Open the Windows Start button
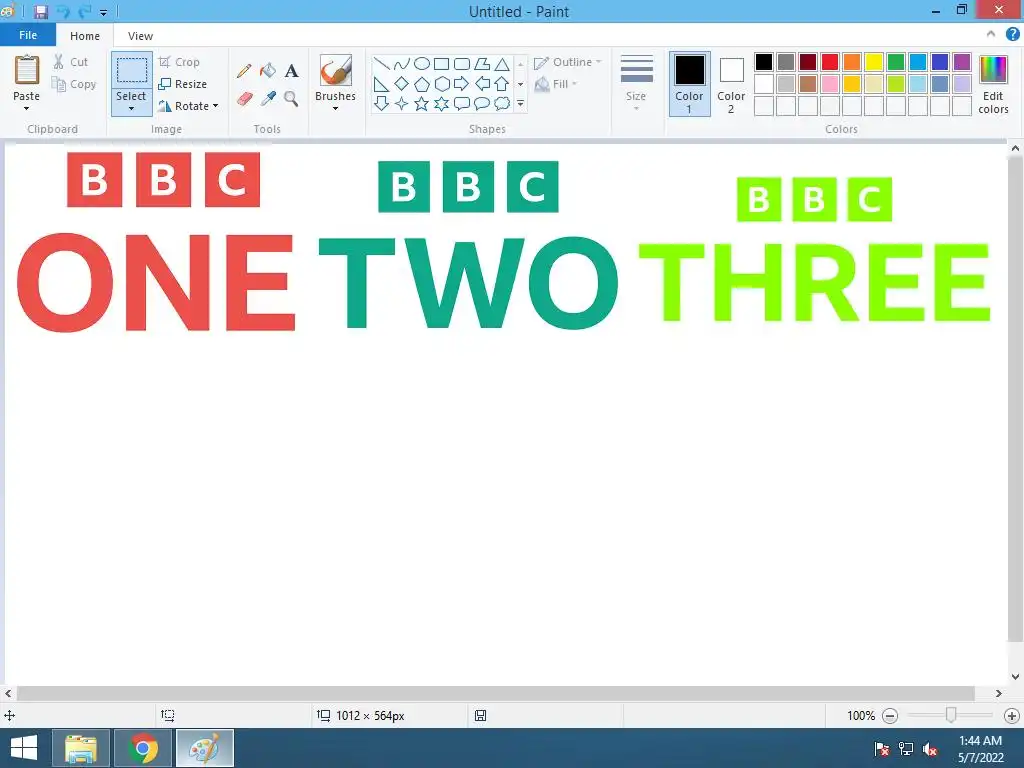1024x768 pixels. (x=24, y=748)
